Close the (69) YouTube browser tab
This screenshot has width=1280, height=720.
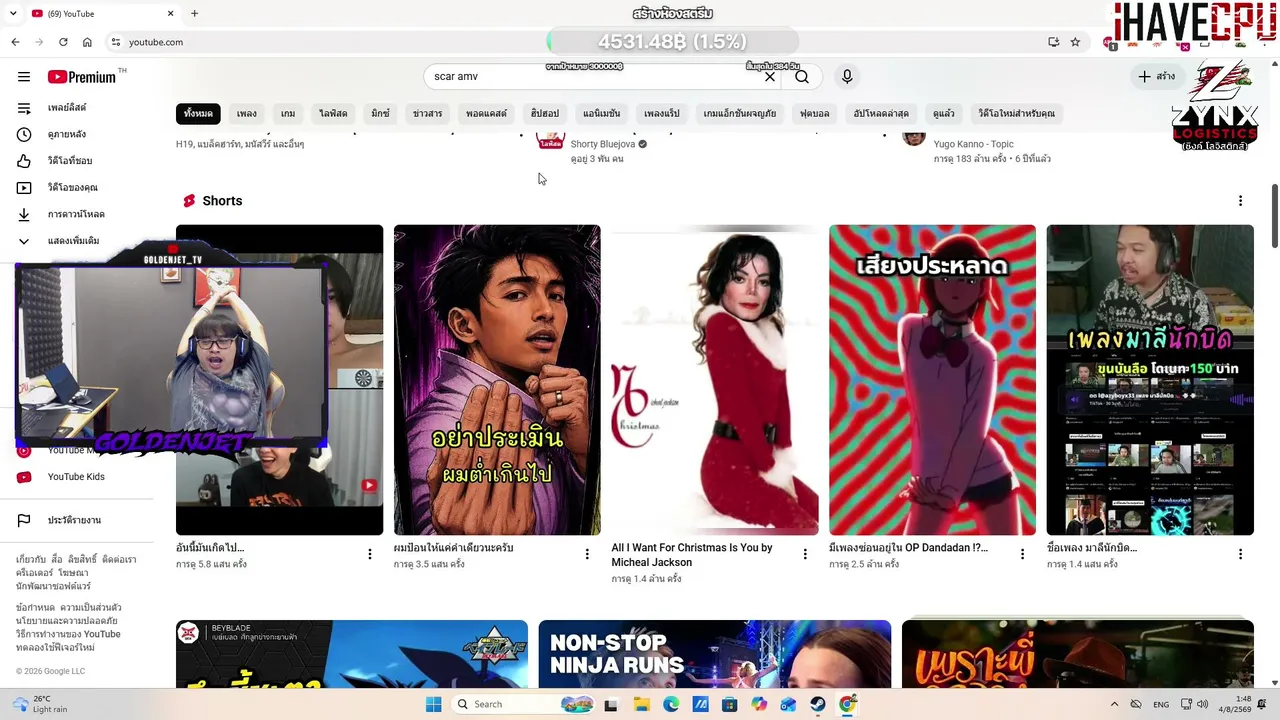point(170,13)
